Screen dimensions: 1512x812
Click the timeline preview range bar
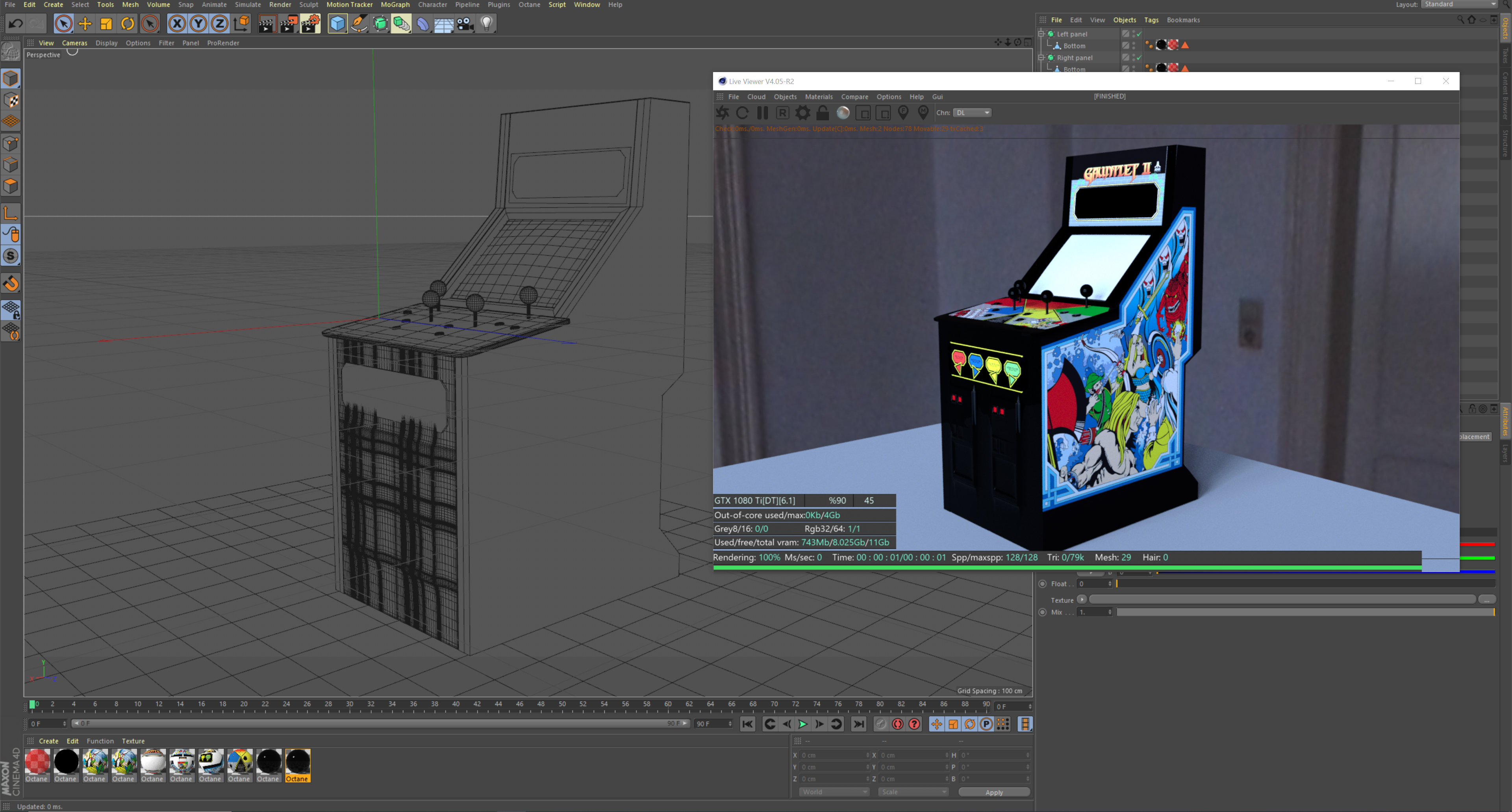point(381,723)
